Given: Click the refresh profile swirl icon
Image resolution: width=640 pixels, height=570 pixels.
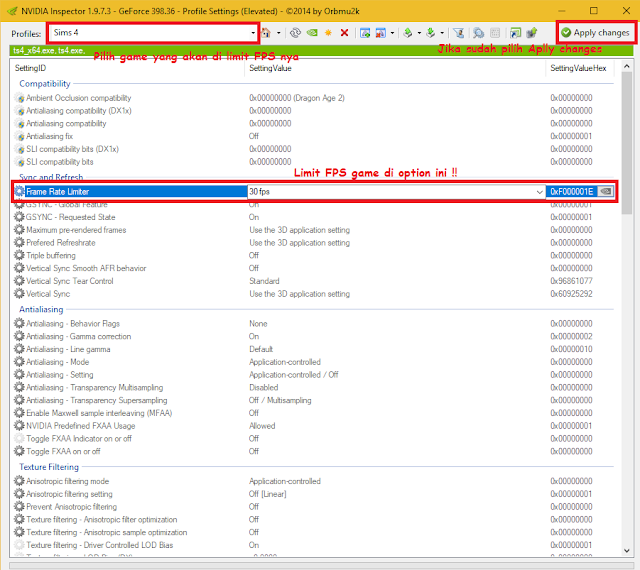Looking at the screenshot, I should point(295,33).
